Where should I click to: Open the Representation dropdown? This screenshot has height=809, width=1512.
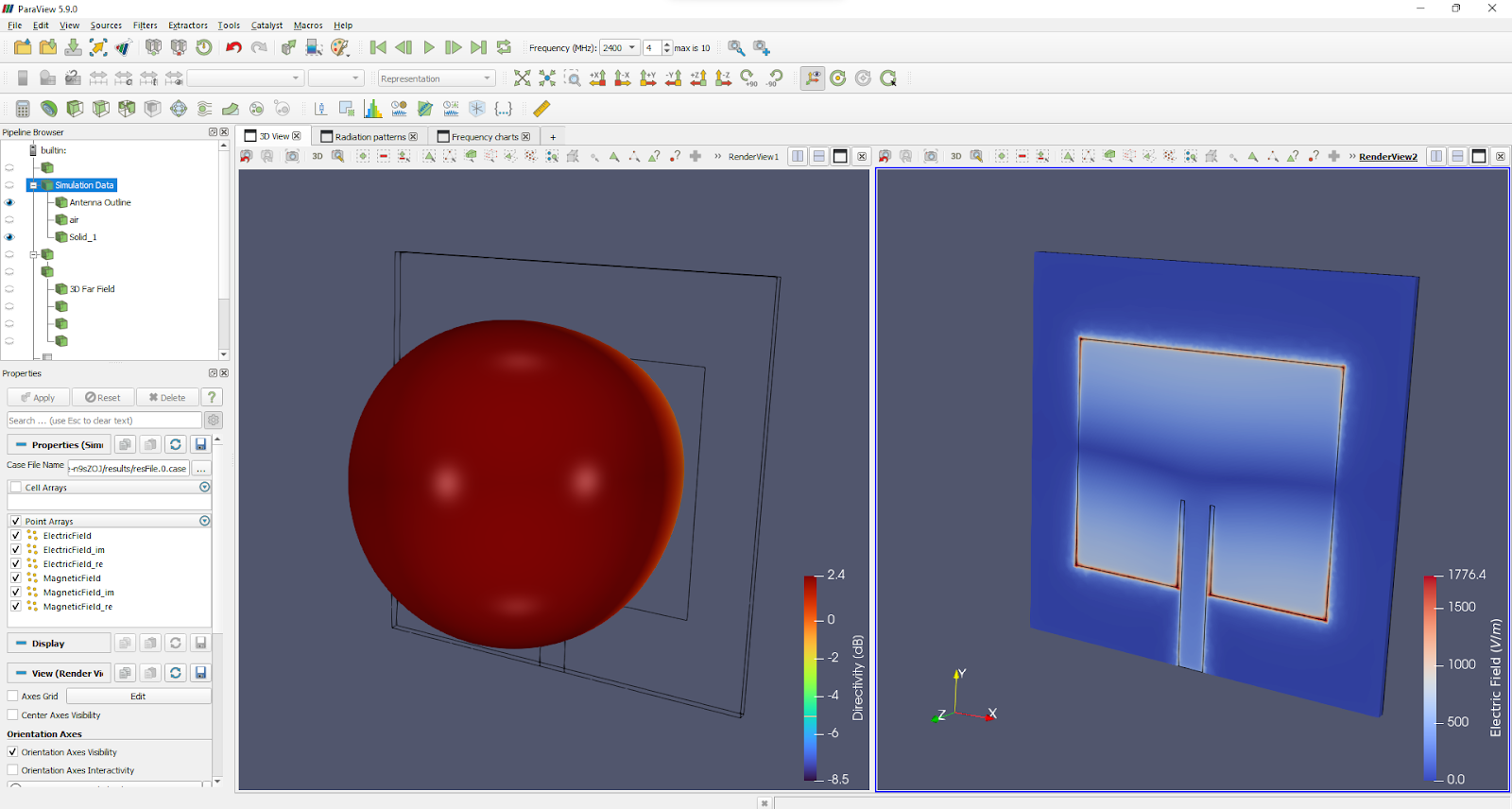pos(437,78)
